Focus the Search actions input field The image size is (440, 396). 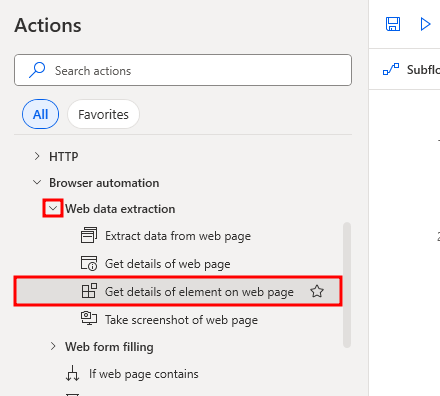tap(183, 70)
